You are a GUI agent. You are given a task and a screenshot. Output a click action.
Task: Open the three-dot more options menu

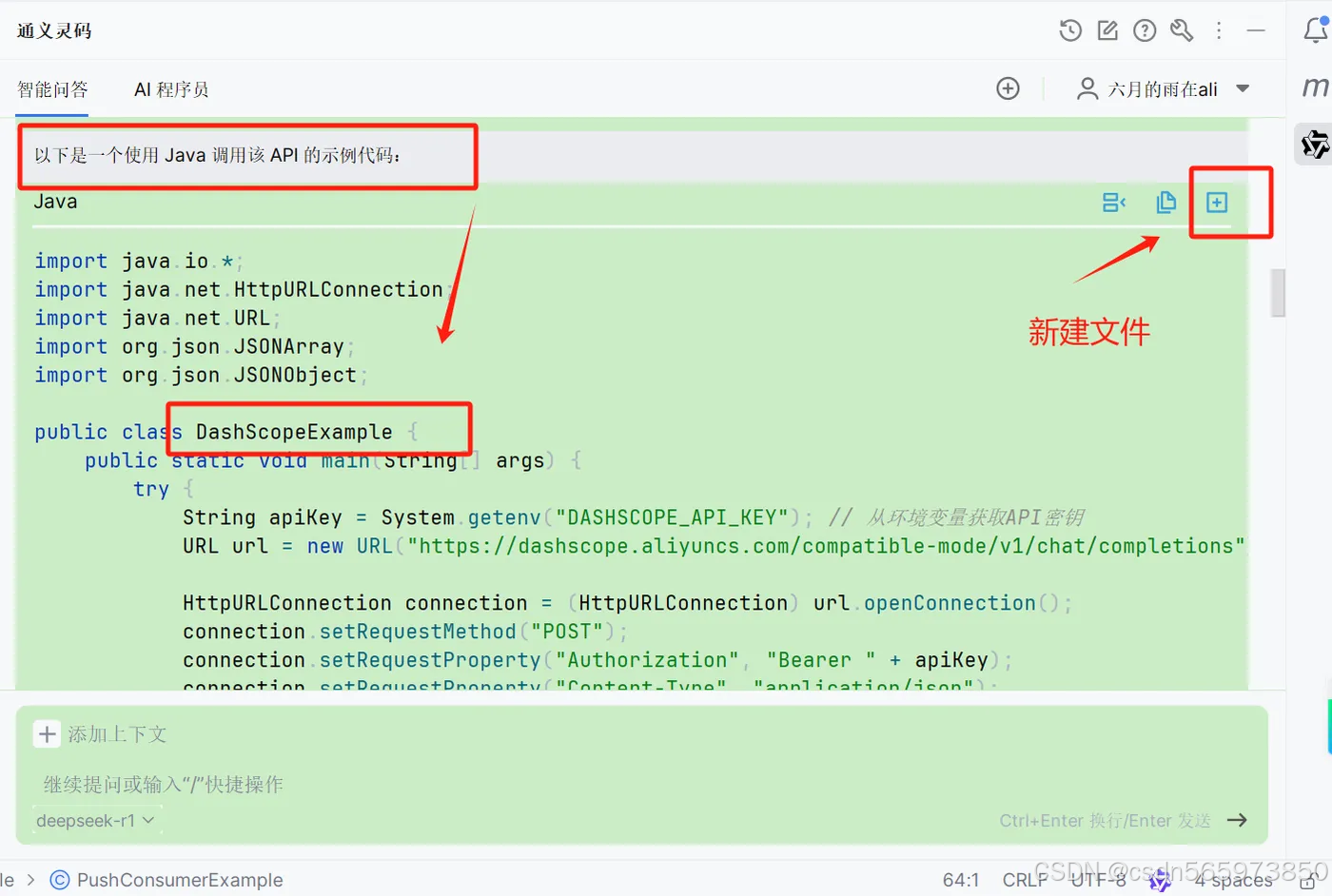[1219, 30]
